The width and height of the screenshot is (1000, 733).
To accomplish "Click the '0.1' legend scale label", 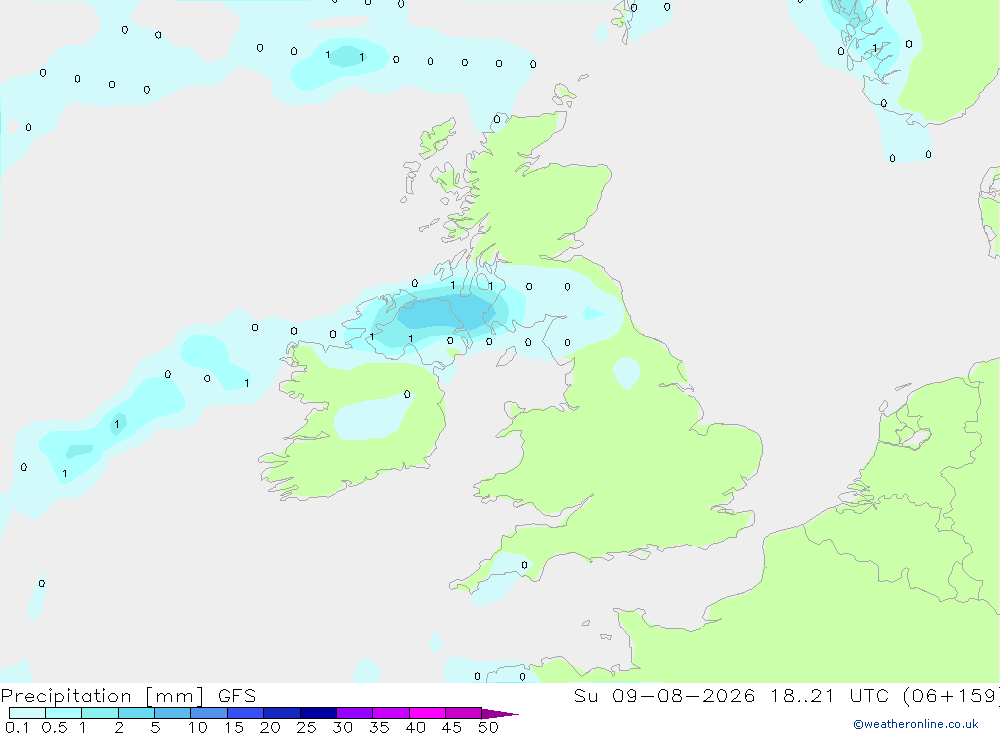I will click(17, 727).
